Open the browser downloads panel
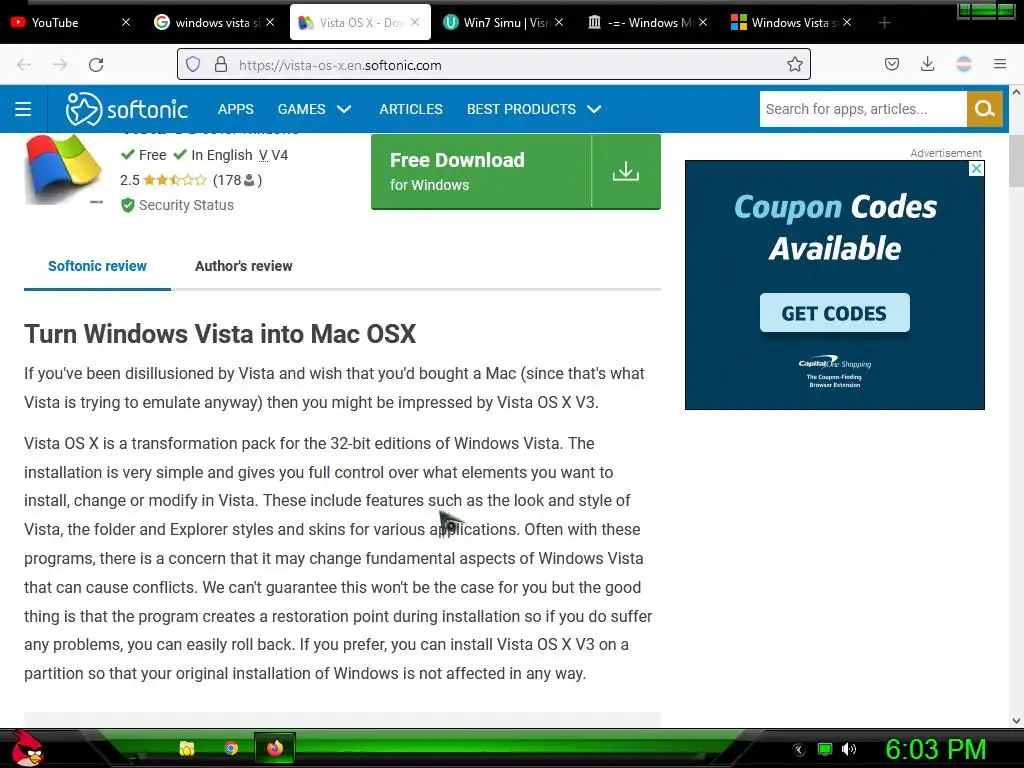Viewport: 1024px width, 768px height. click(x=927, y=64)
